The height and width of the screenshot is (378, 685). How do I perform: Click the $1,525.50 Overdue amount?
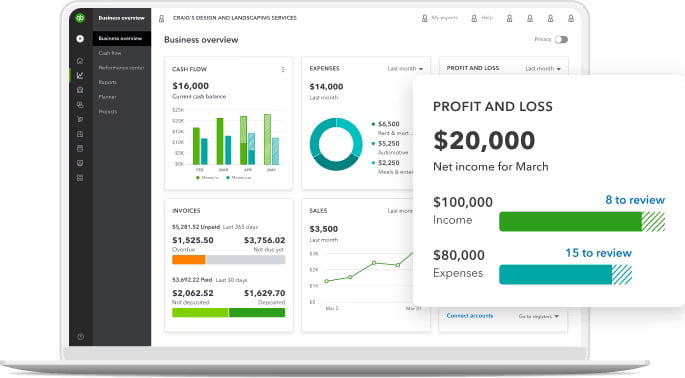[x=193, y=240]
